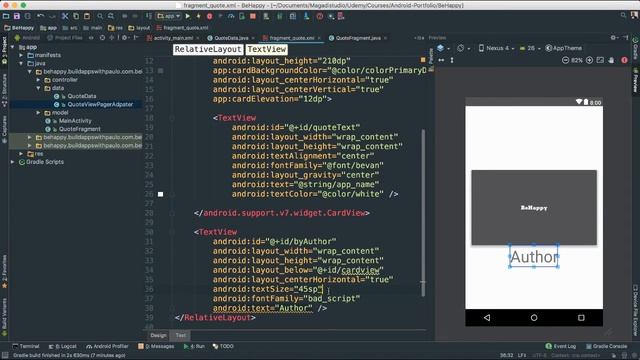
Task: Click the Open folder toolbar icon
Action: coord(6,16)
